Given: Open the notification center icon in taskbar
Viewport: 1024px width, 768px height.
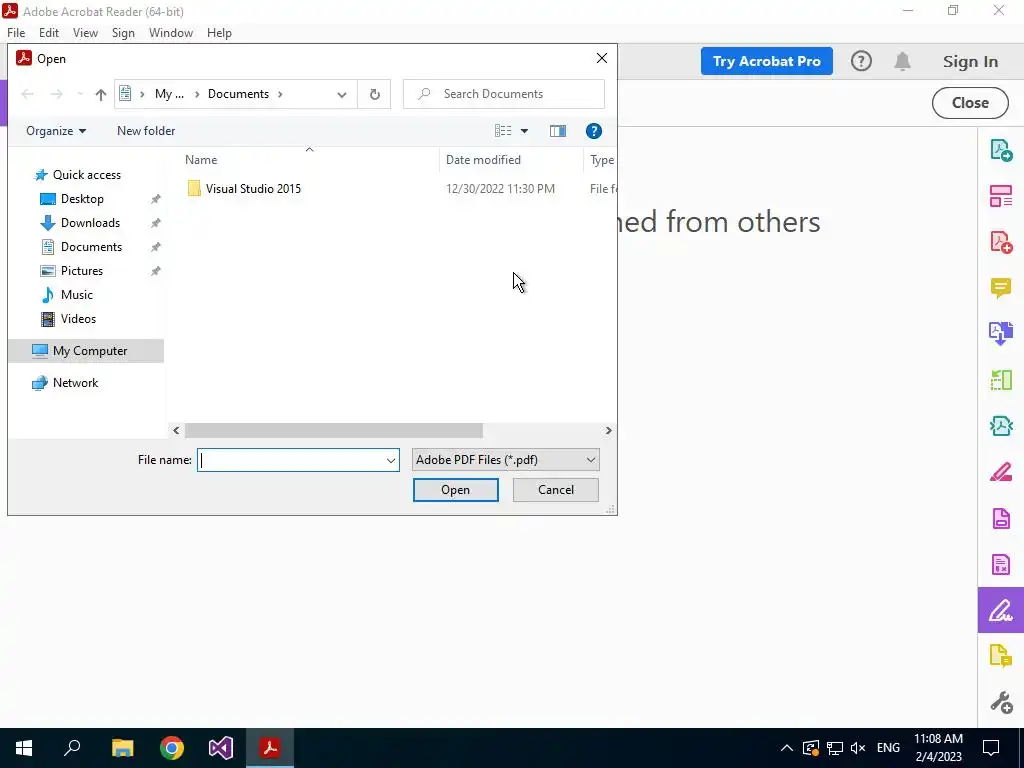Looking at the screenshot, I should point(991,748).
